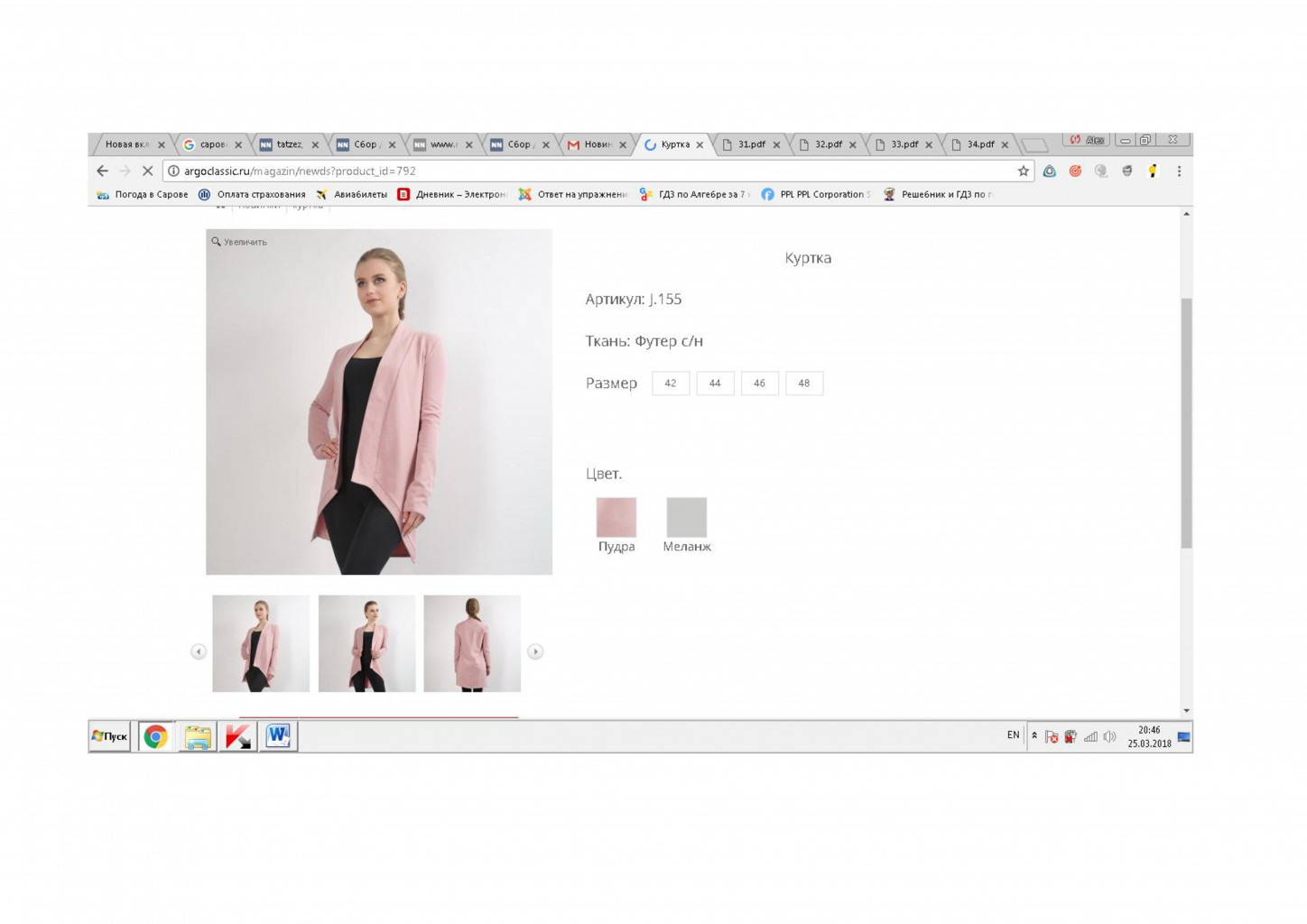Open Google Chrome from the taskbar
This screenshot has width=1307, height=924.
coord(155,737)
